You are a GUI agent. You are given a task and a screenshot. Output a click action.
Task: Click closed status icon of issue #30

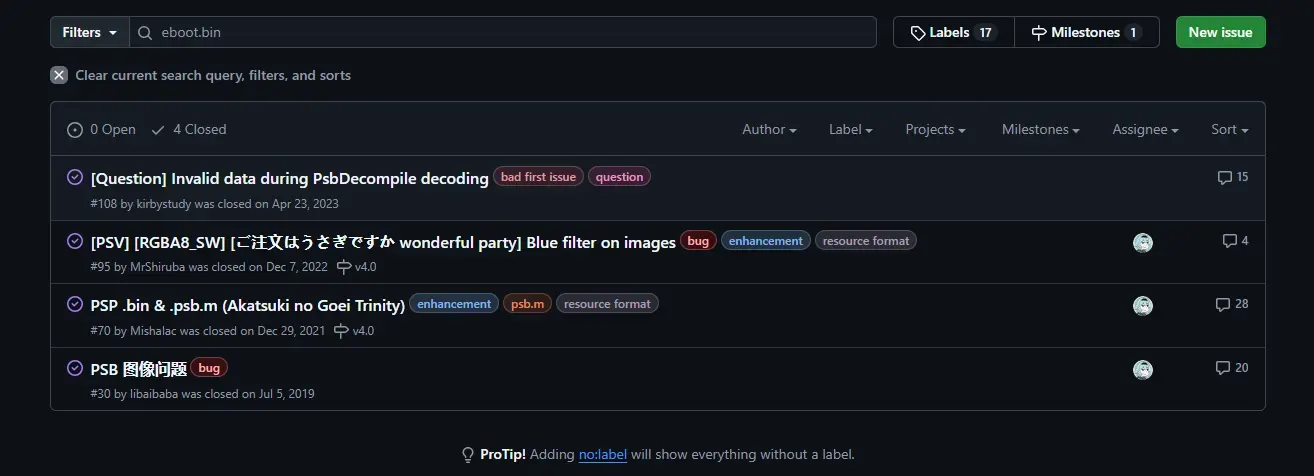tap(74, 368)
